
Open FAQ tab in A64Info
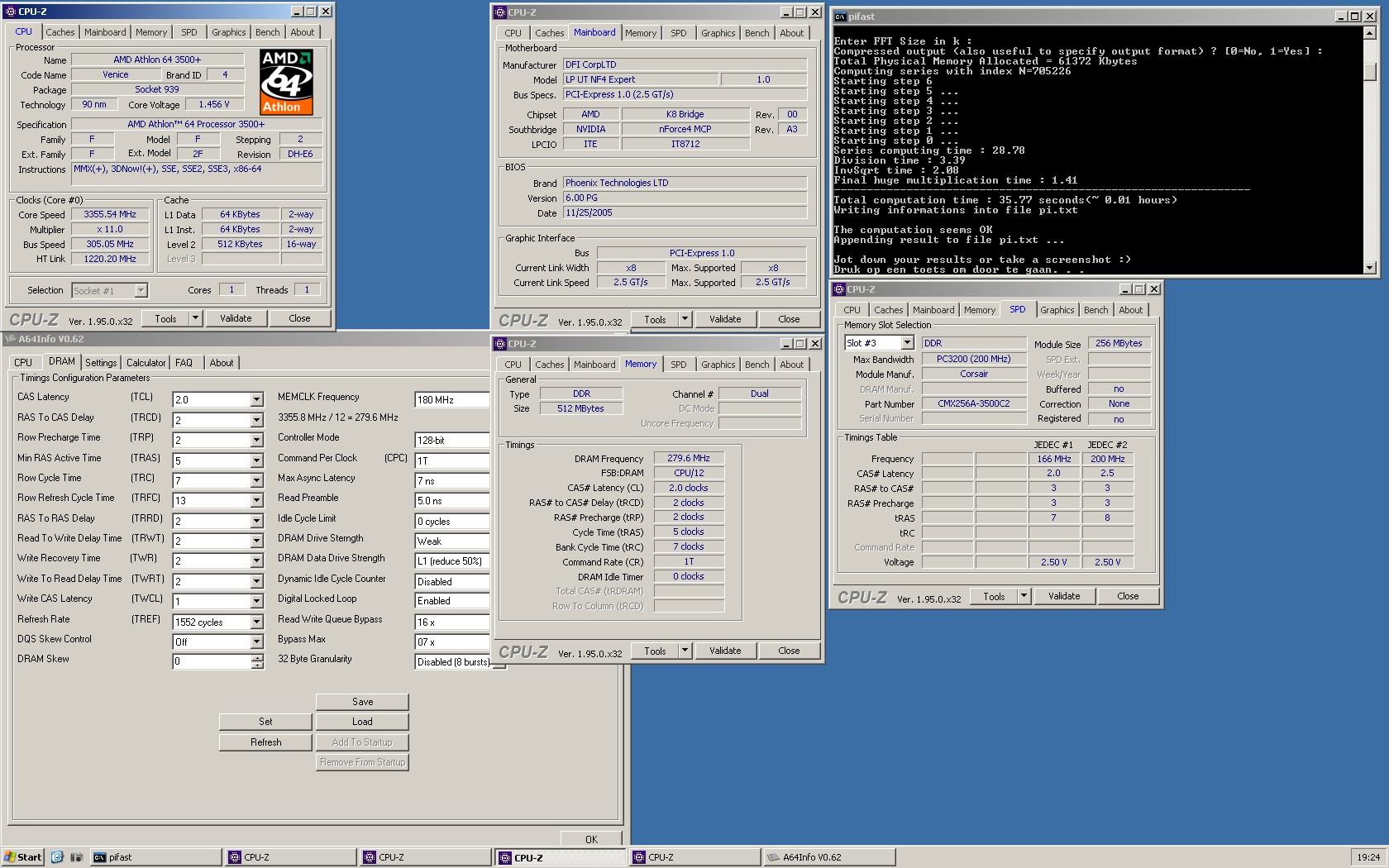[x=184, y=363]
